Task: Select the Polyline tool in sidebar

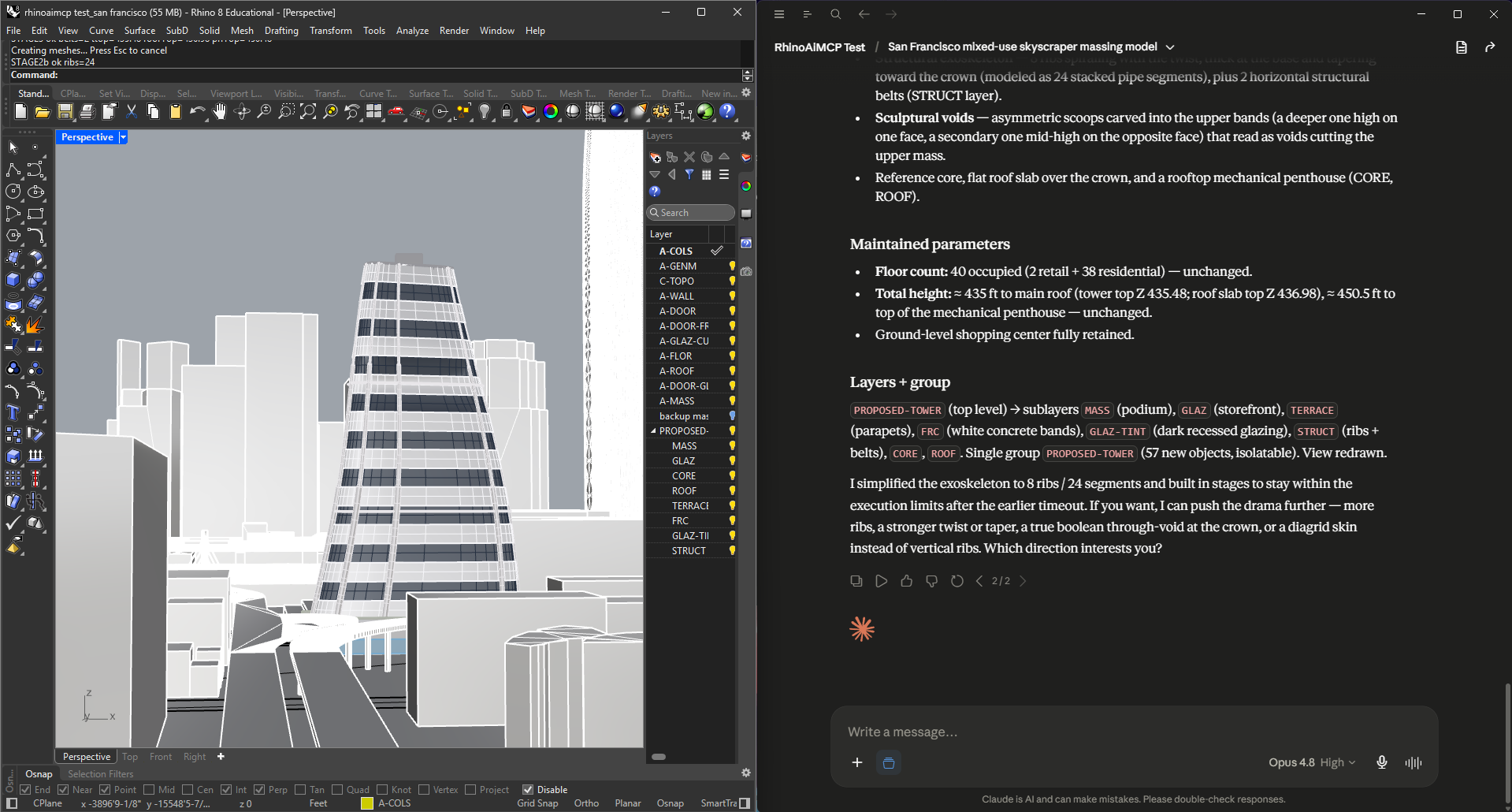Action: [13, 169]
